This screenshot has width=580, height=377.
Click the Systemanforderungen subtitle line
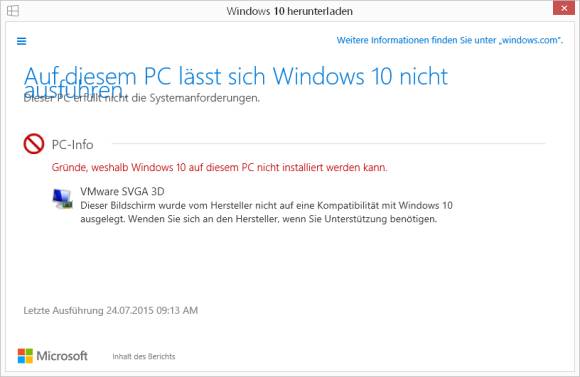[142, 98]
